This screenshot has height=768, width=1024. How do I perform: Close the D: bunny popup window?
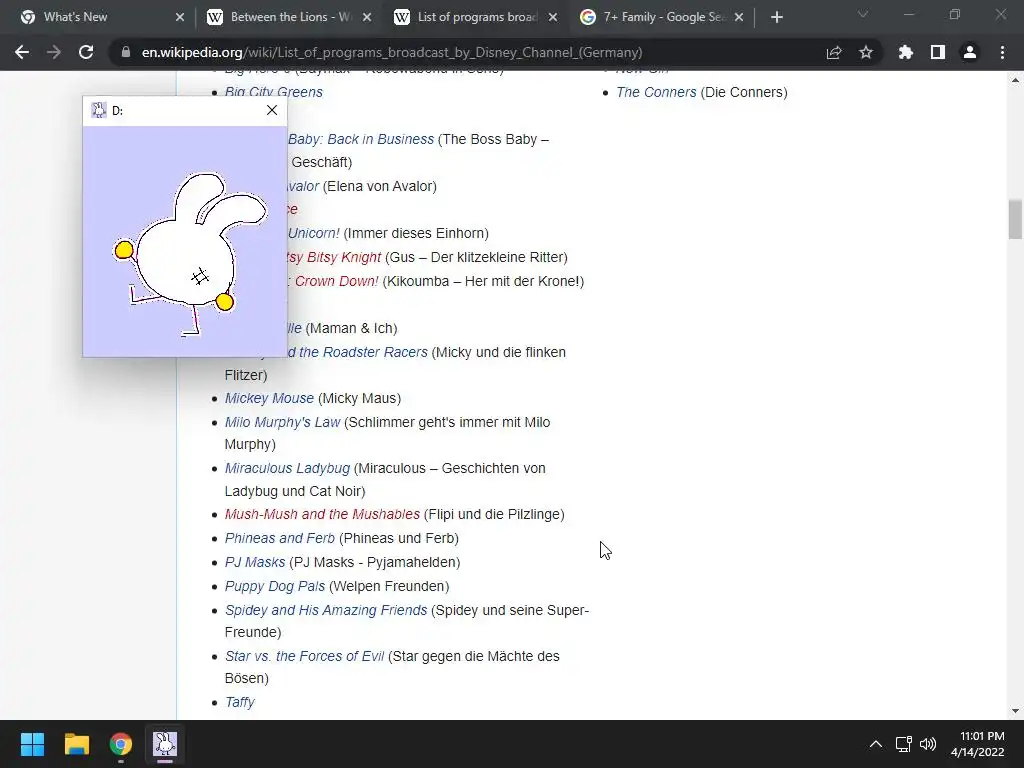coord(272,110)
